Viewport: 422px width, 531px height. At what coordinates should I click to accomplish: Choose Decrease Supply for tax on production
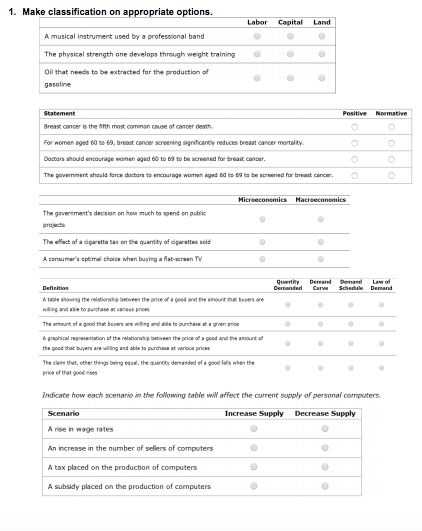(x=325, y=467)
